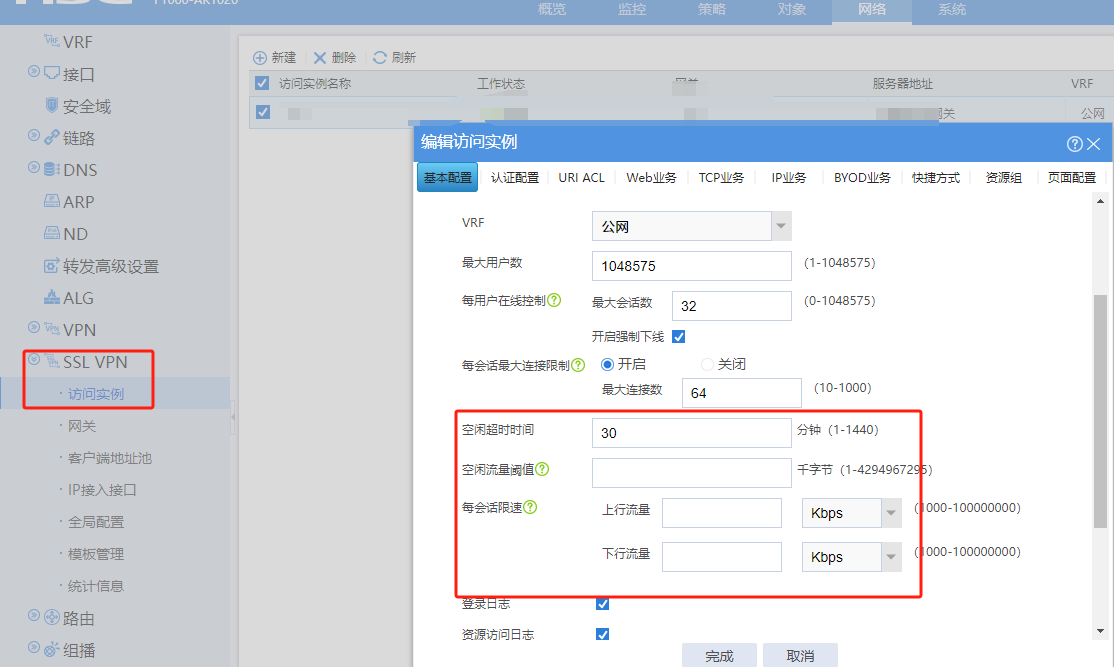This screenshot has width=1114, height=667.
Task: Open help for 空闲流量阈值
Action: point(542,469)
